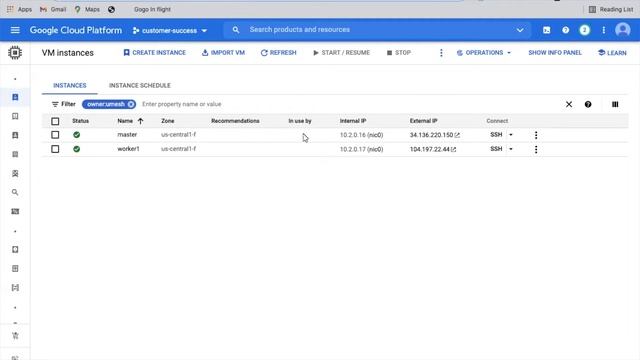Expand the SSH options dropdown for master
Viewport: 640px width, 360px height.
[511, 135]
